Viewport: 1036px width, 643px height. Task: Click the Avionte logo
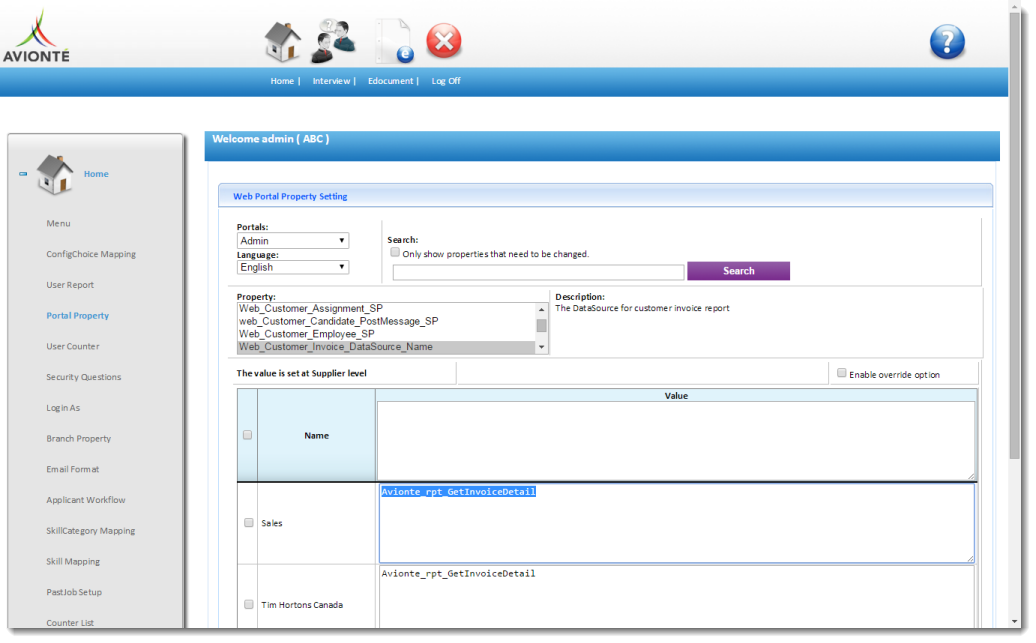(36, 36)
